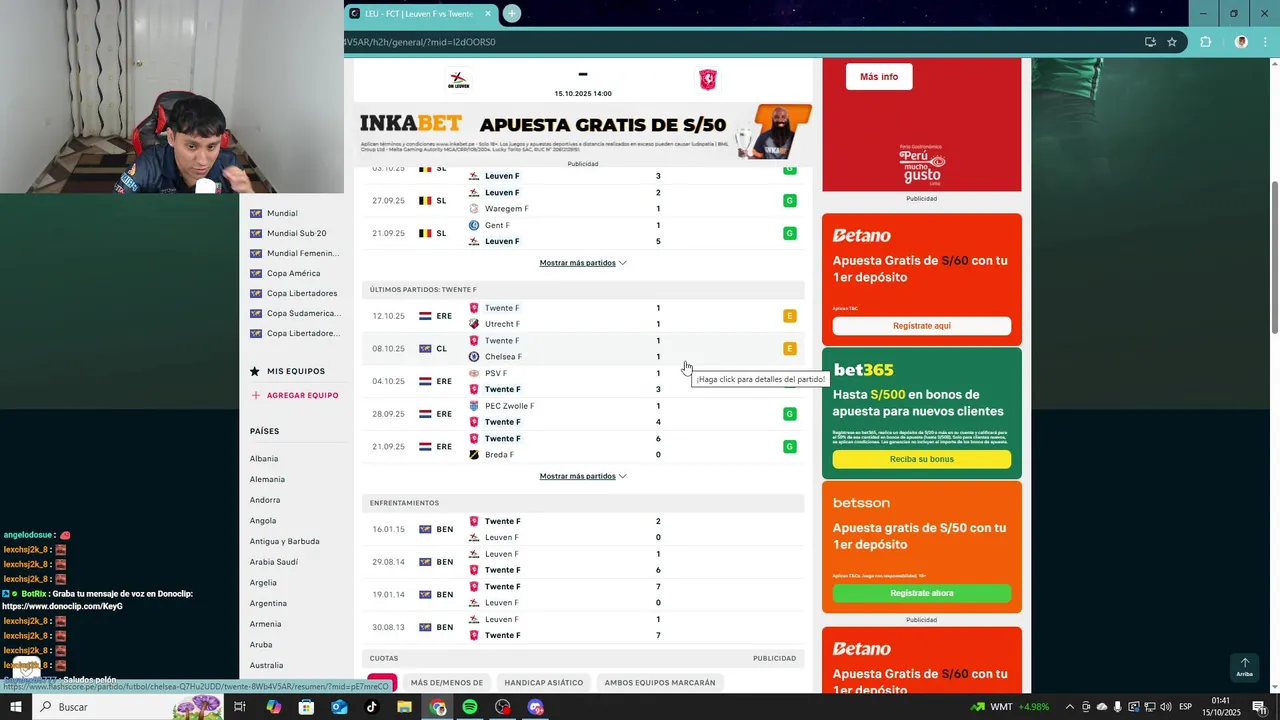
Task: Open the Twente F vs Breda F match
Action: [583, 446]
